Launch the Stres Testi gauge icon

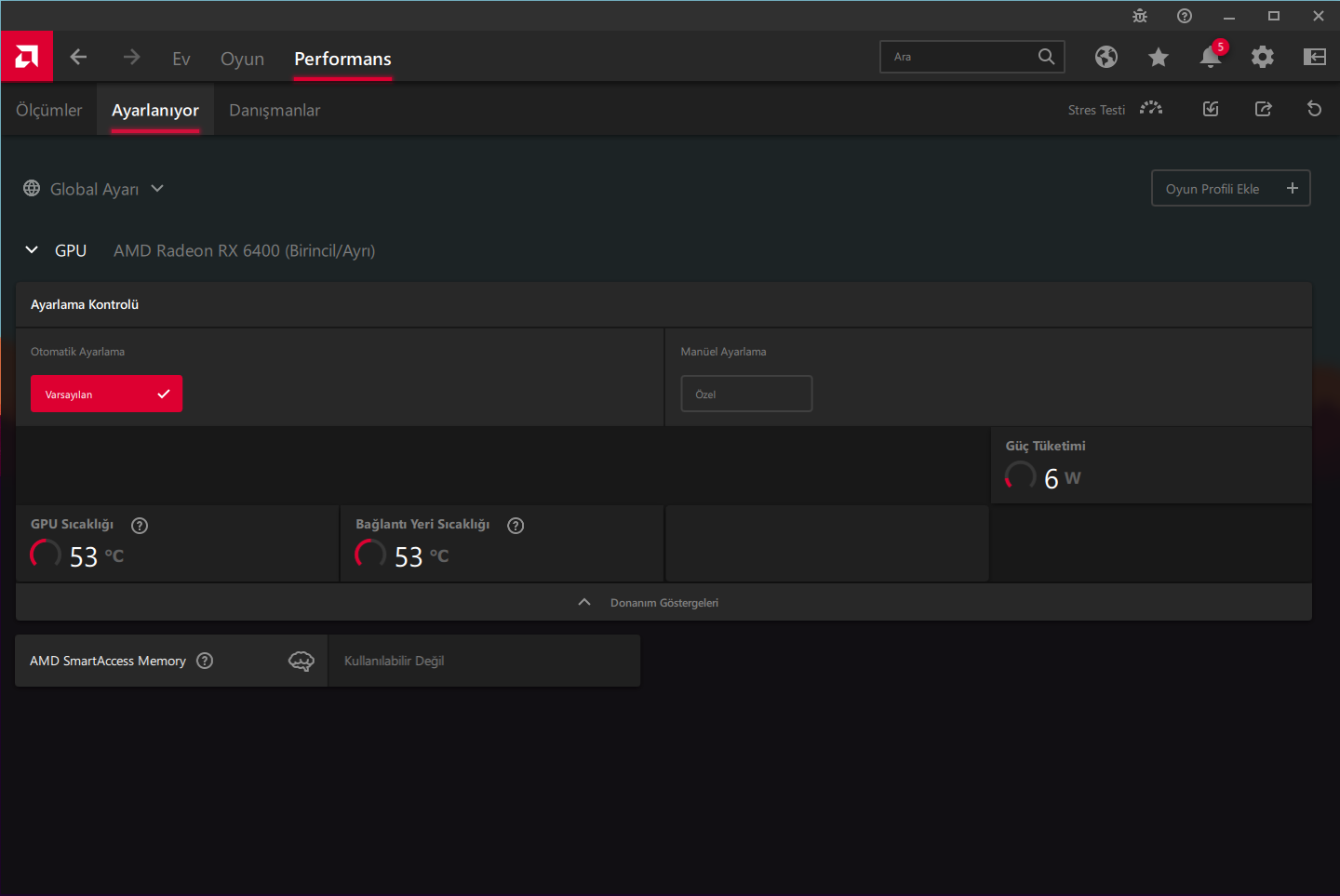[x=1151, y=109]
